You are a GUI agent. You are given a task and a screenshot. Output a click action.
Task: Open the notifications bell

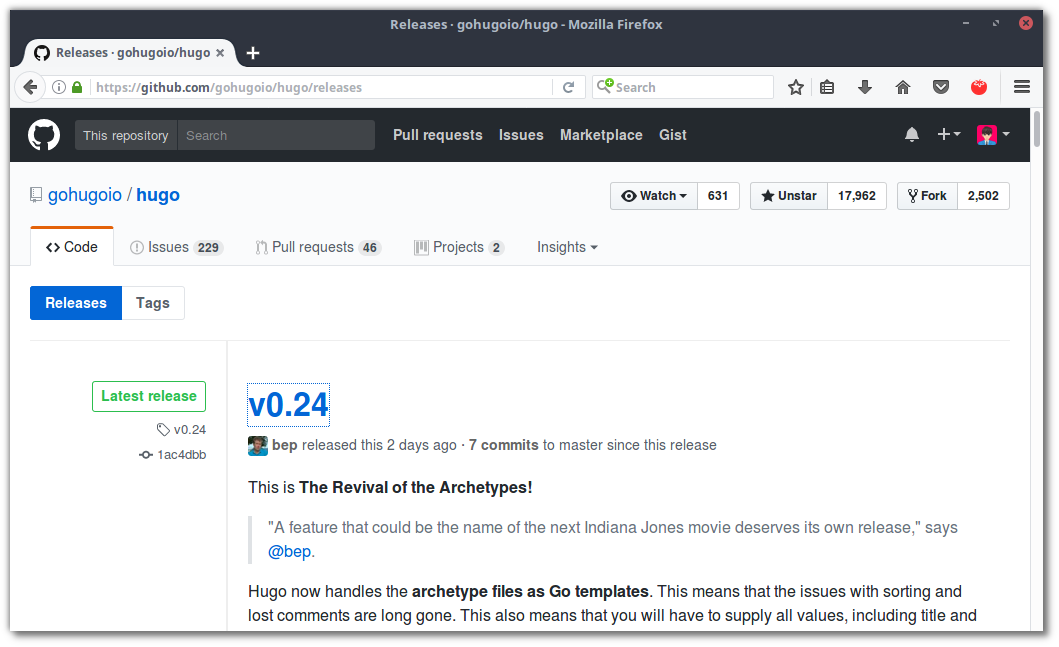pyautogui.click(x=911, y=134)
